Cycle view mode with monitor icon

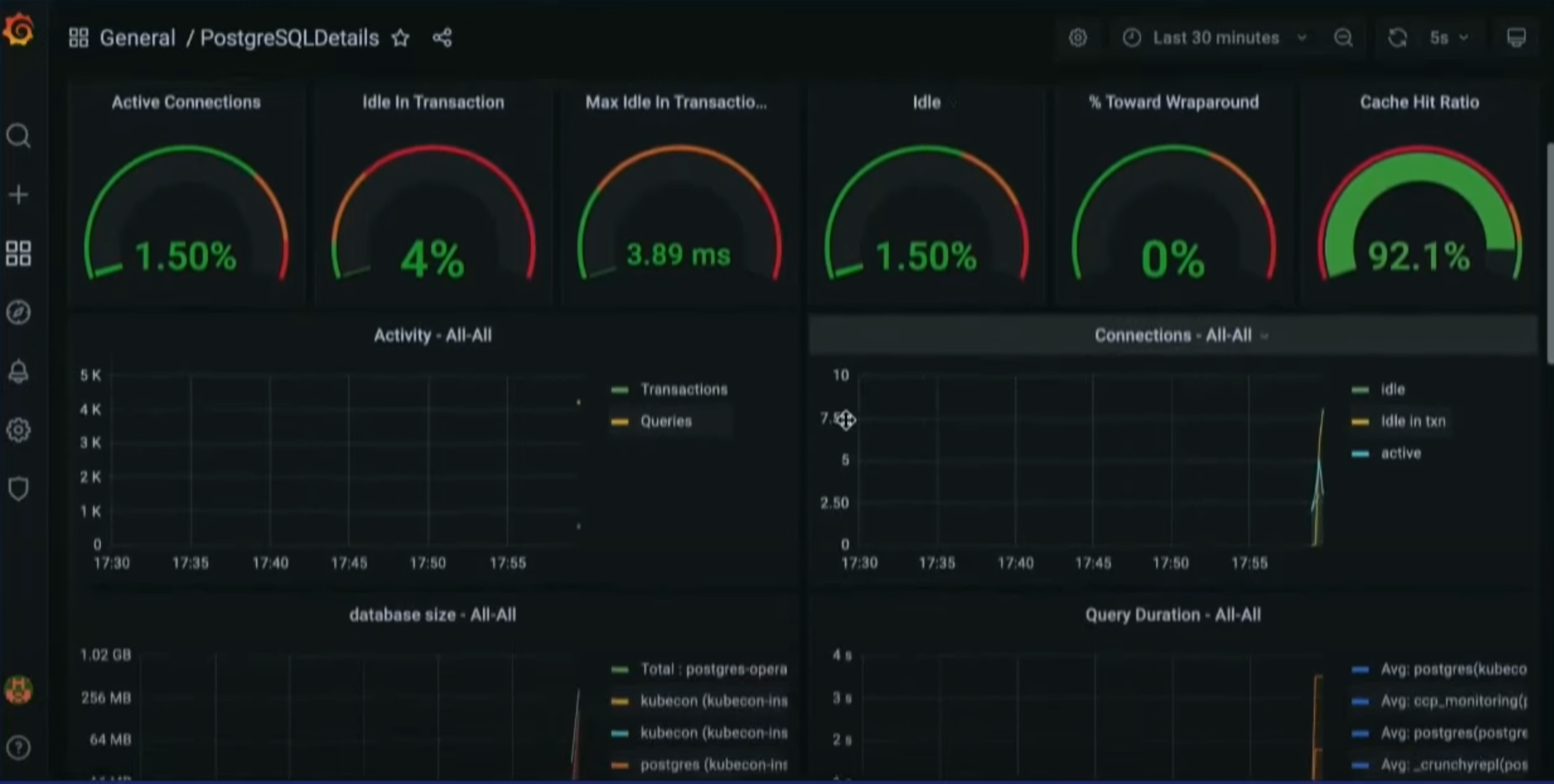(x=1516, y=38)
